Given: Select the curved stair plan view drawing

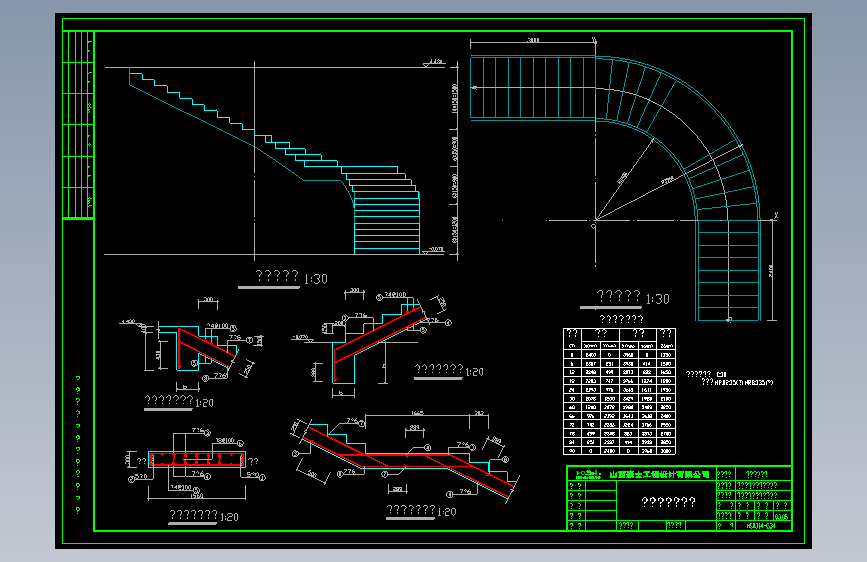Looking at the screenshot, I should (622, 180).
